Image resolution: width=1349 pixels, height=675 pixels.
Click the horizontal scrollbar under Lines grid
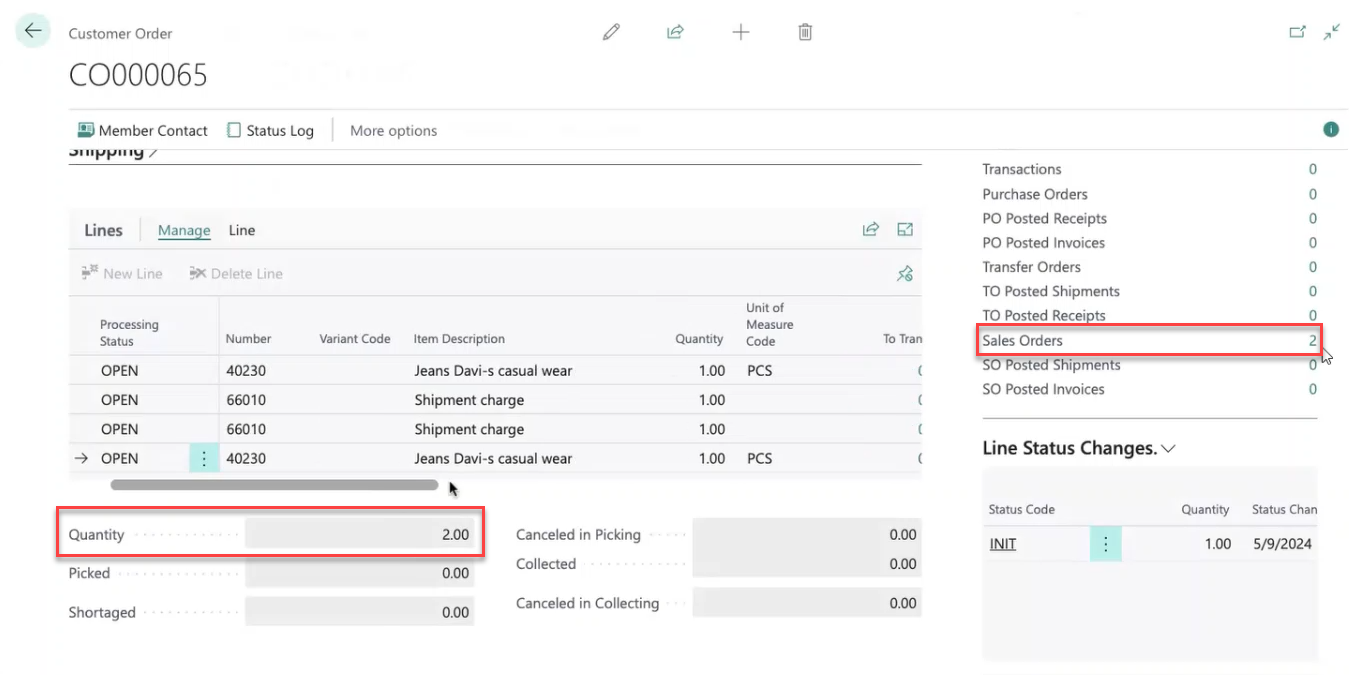[274, 485]
